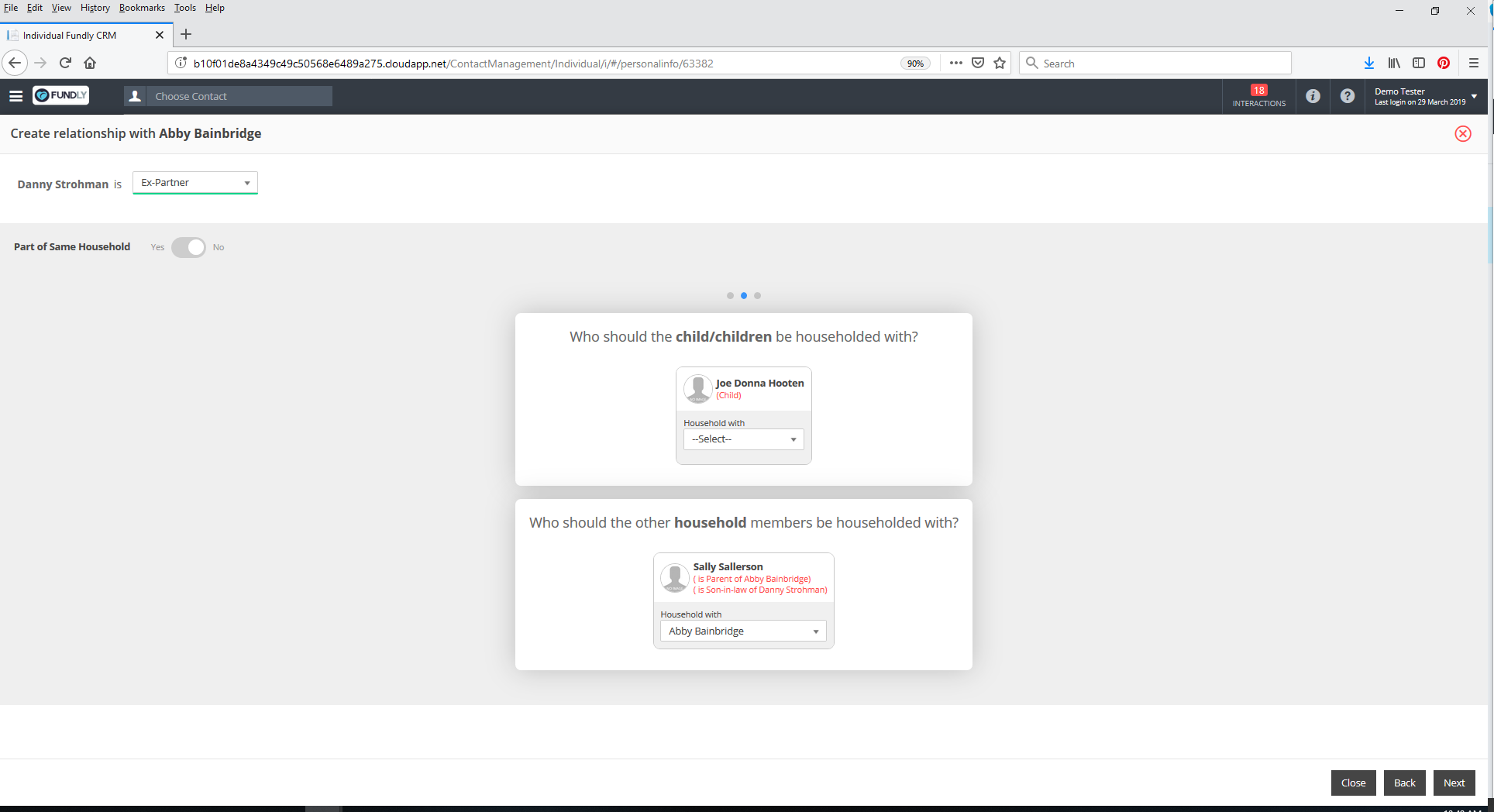Click the Back button
Screen dimensions: 1494x812
(x=1404, y=783)
